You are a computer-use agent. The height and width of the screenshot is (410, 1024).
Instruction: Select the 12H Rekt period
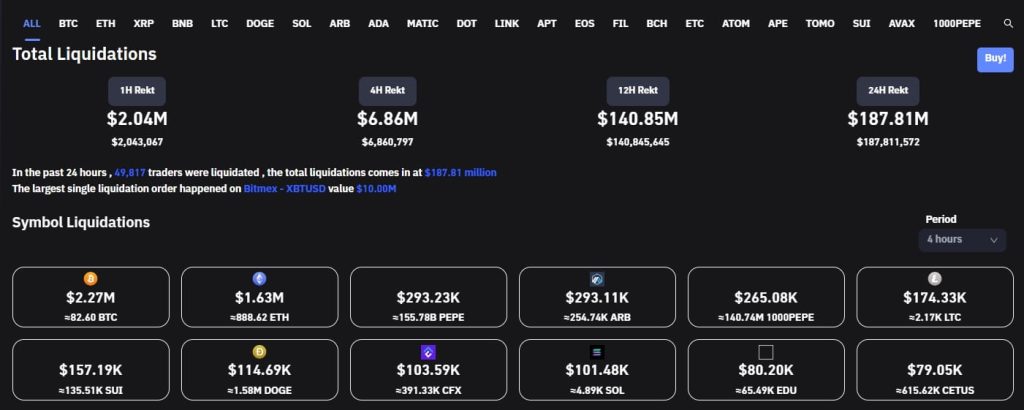[x=637, y=91]
